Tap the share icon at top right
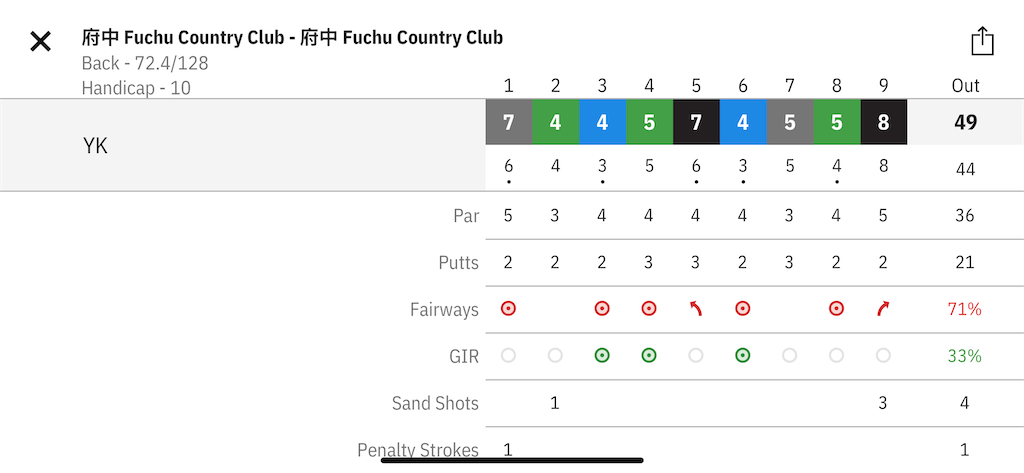The image size is (1024, 473). [x=982, y=41]
